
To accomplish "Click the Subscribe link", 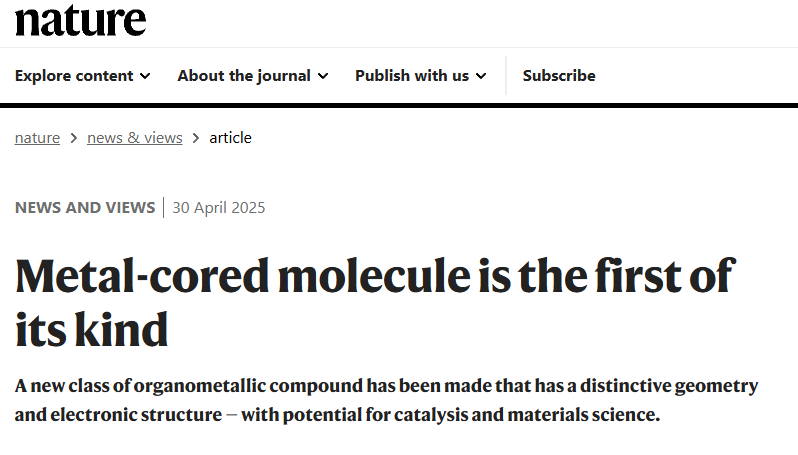I will pos(559,76).
